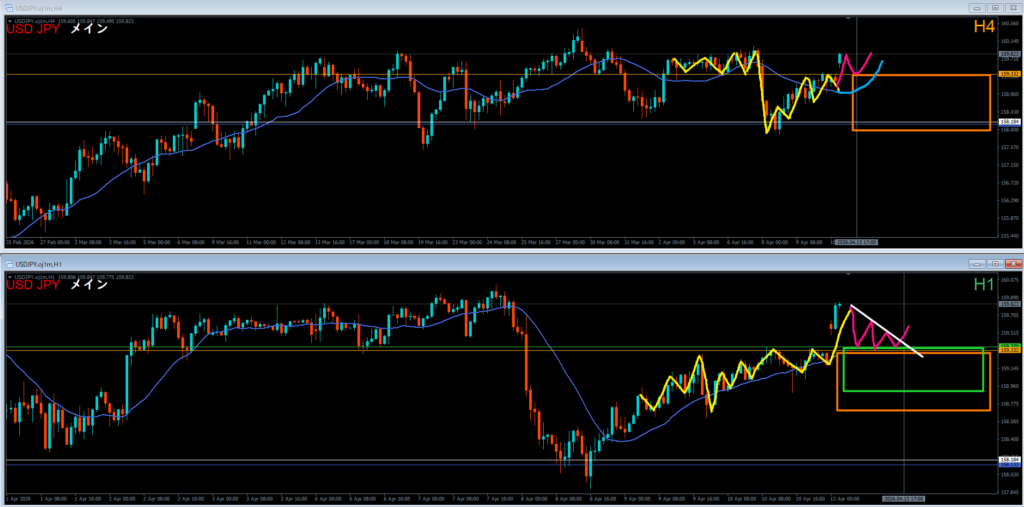Click the 157.845 price scale value in H1

tap(1010, 491)
